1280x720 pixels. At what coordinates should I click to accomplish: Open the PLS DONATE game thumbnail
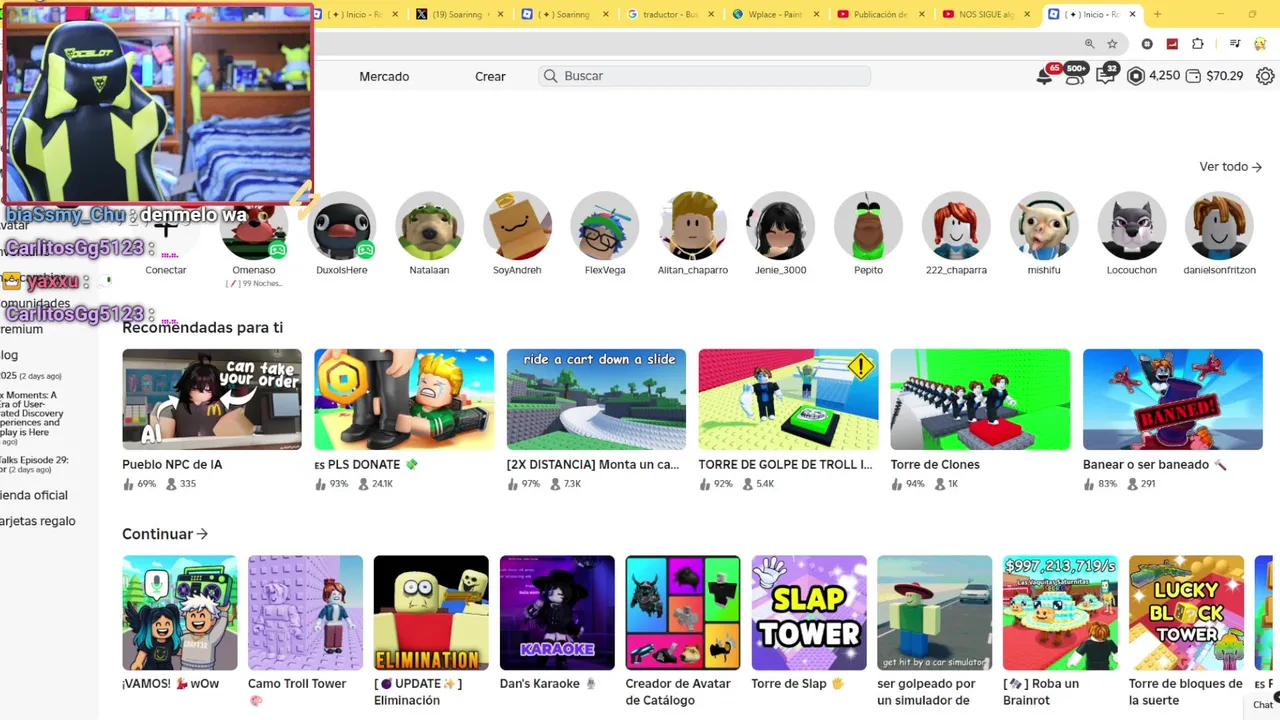point(404,399)
